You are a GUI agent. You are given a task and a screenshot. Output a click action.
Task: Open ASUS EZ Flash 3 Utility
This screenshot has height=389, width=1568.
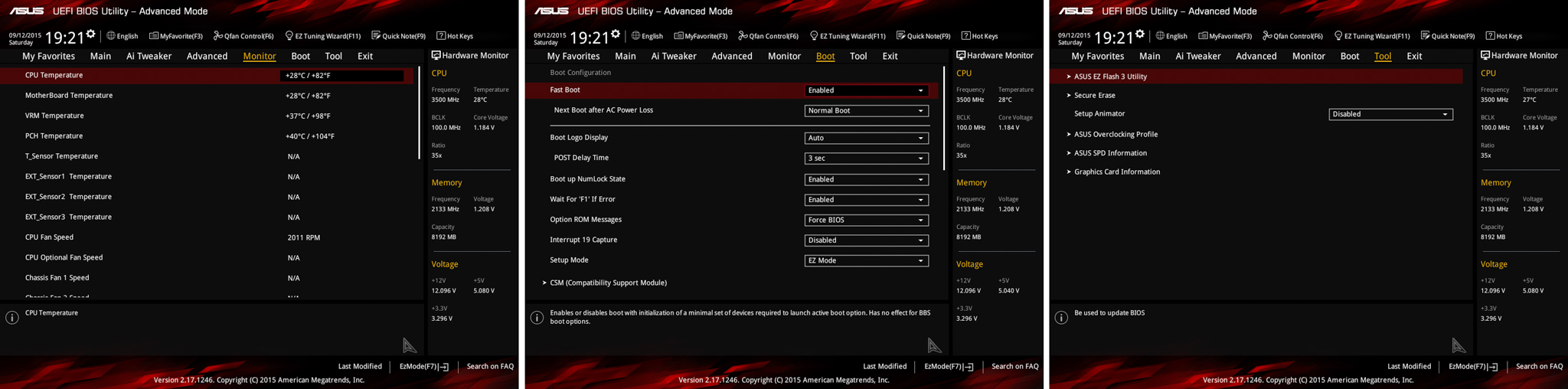1109,77
